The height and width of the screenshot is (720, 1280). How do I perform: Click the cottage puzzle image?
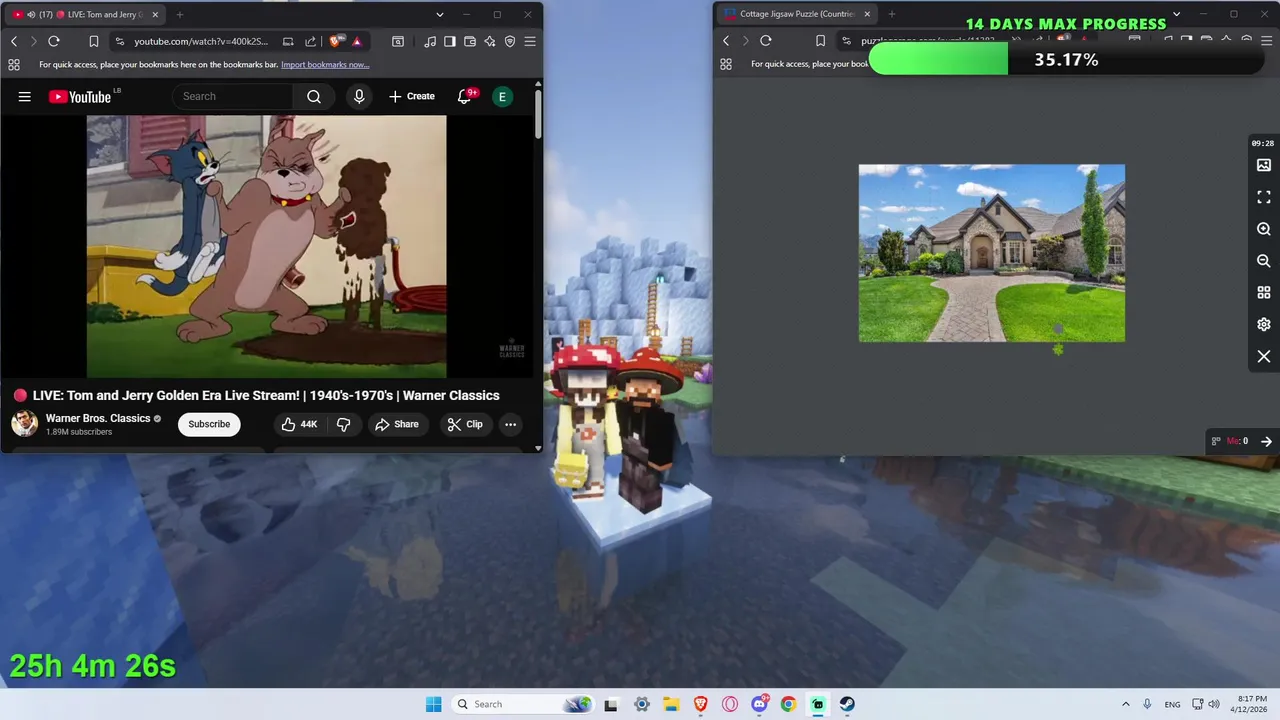(992, 253)
